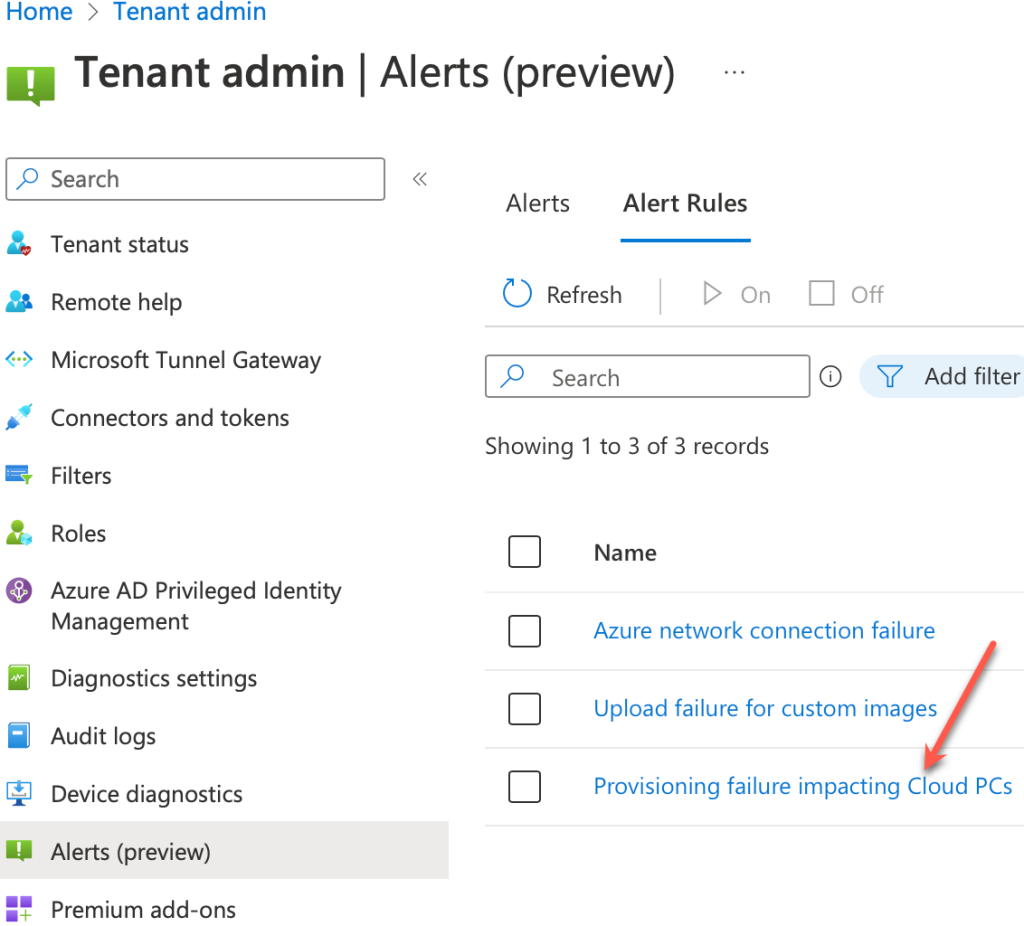This screenshot has width=1024, height=926.
Task: Check the Upload failure for custom images row
Action: tap(524, 709)
